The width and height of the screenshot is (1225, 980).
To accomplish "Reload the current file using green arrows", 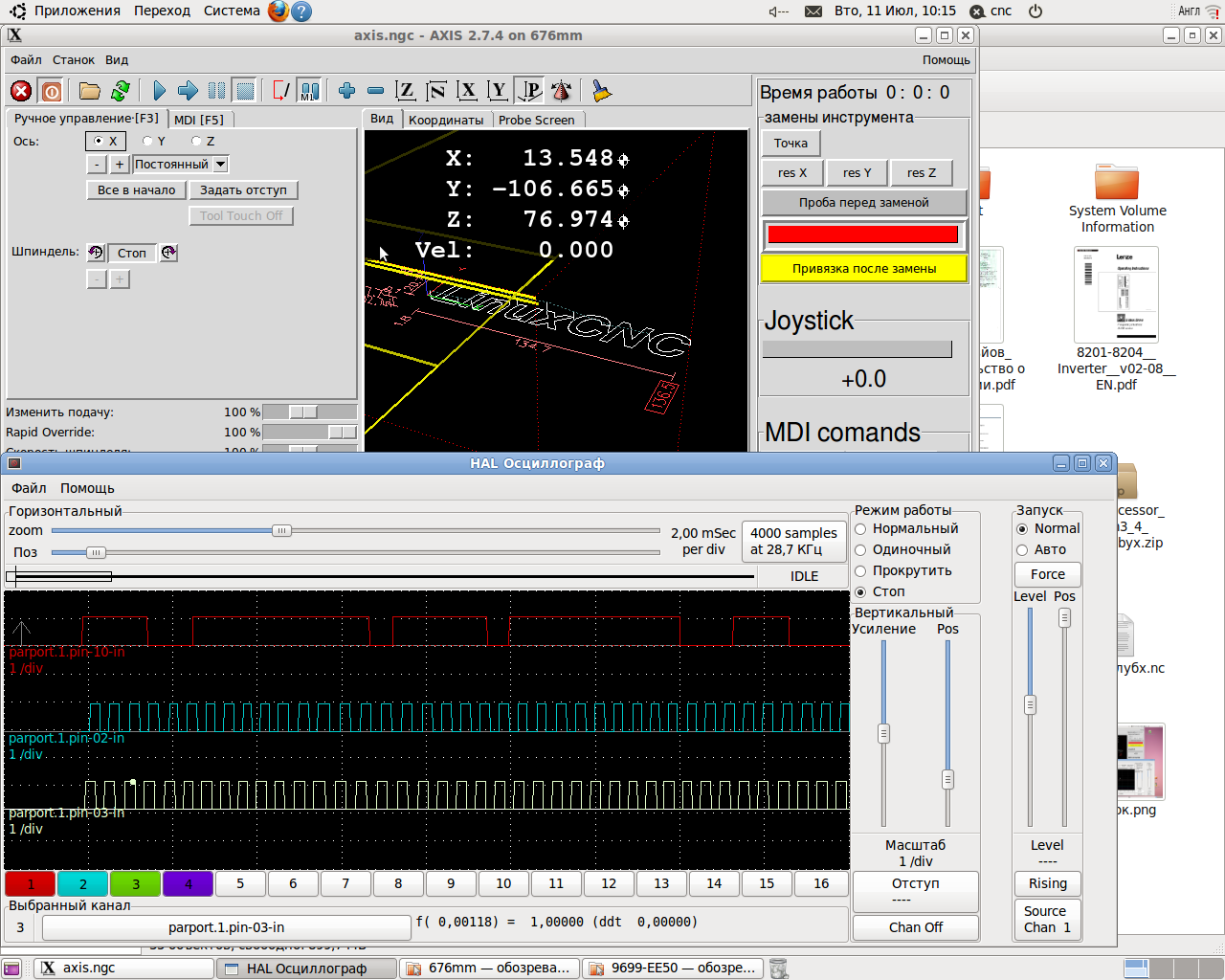I will (121, 91).
